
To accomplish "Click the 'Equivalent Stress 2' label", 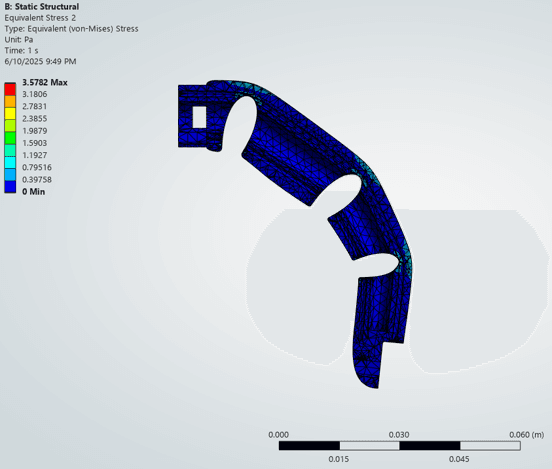I will [x=40, y=18].
